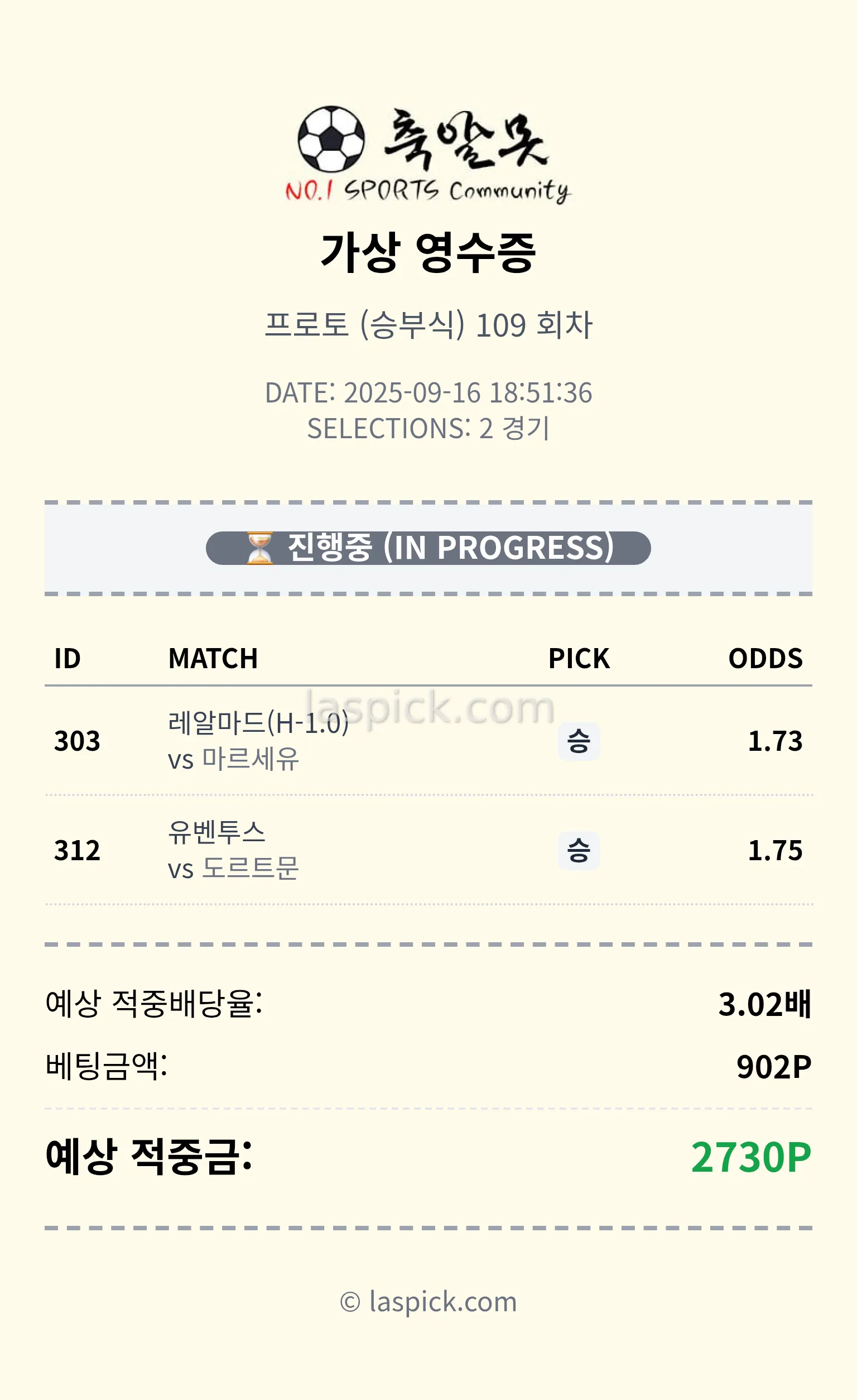
Task: Click the 902P betting amount value
Action: (773, 1067)
